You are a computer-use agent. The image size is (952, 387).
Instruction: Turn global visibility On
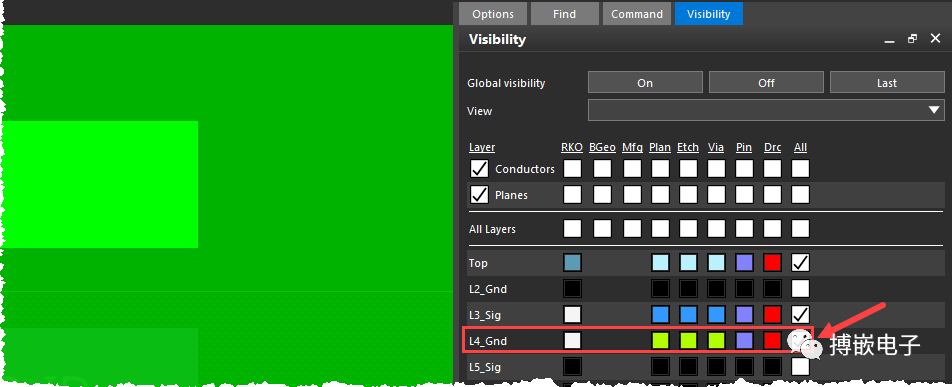pos(645,83)
